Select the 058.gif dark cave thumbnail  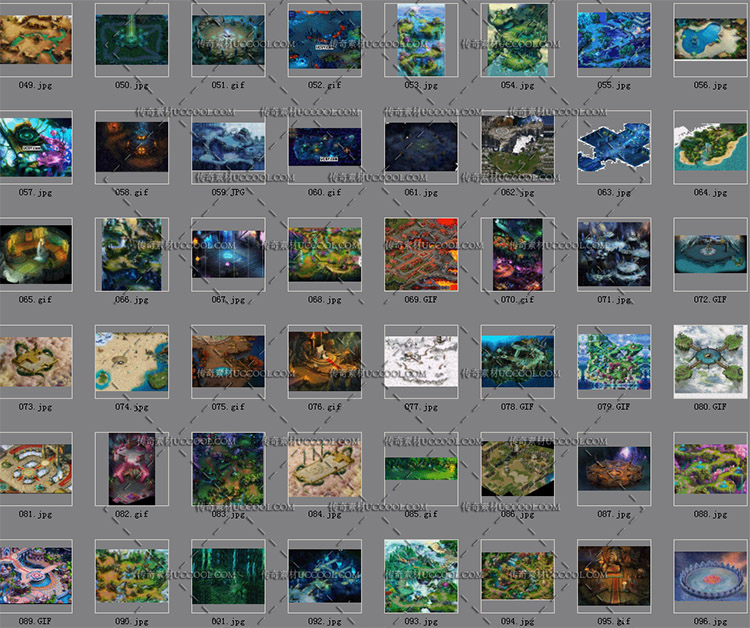[x=132, y=147]
